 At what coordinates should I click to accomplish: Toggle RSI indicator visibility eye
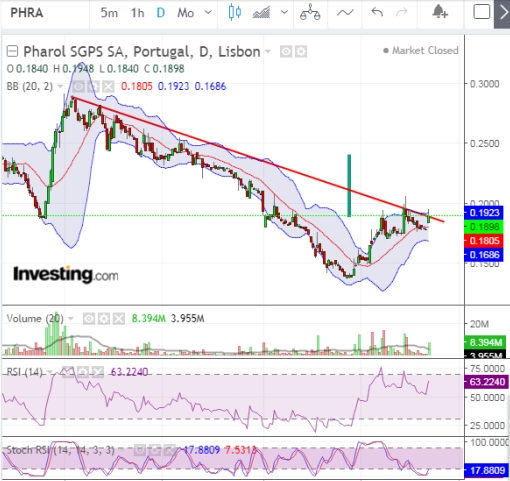68,372
